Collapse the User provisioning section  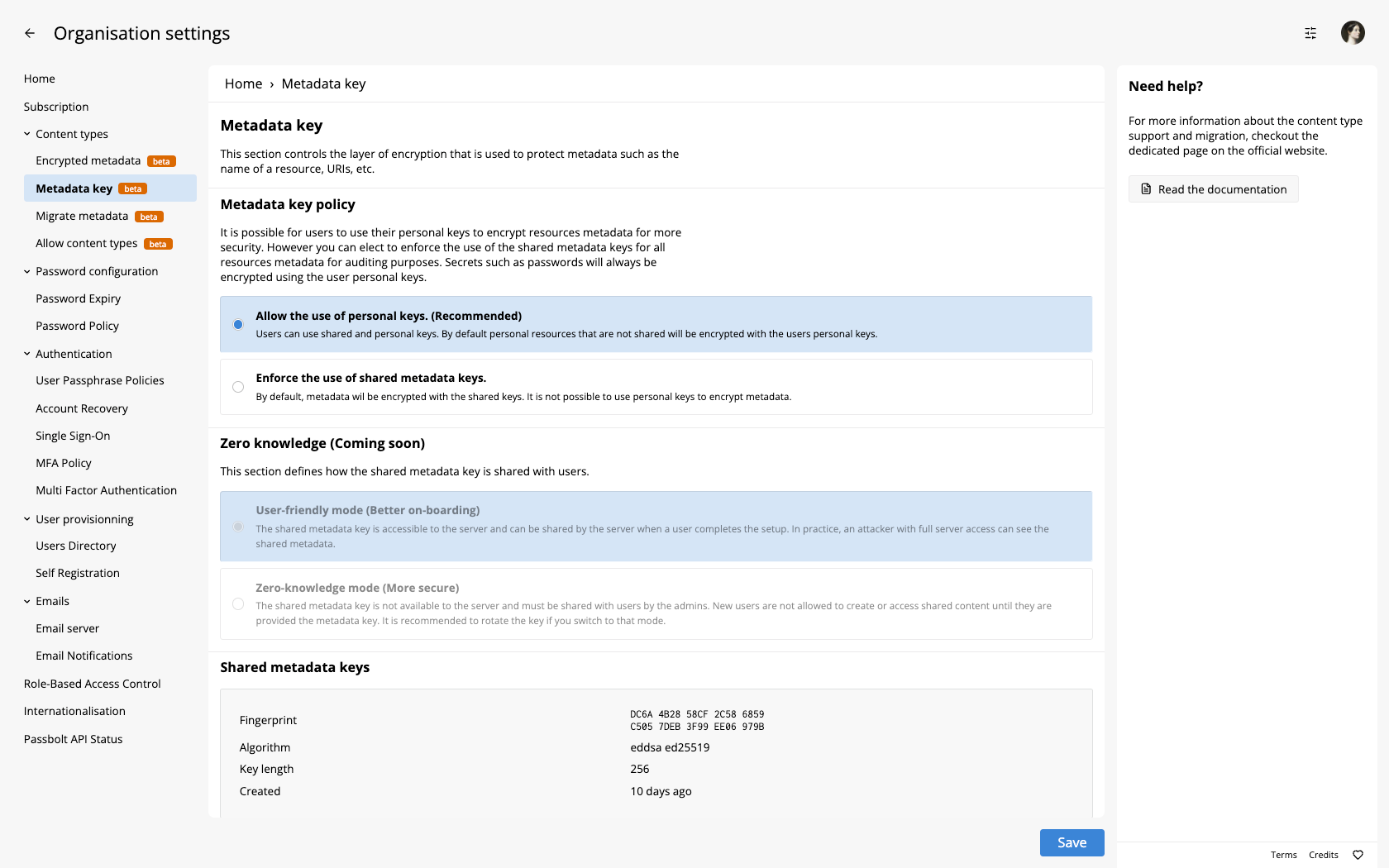(27, 519)
